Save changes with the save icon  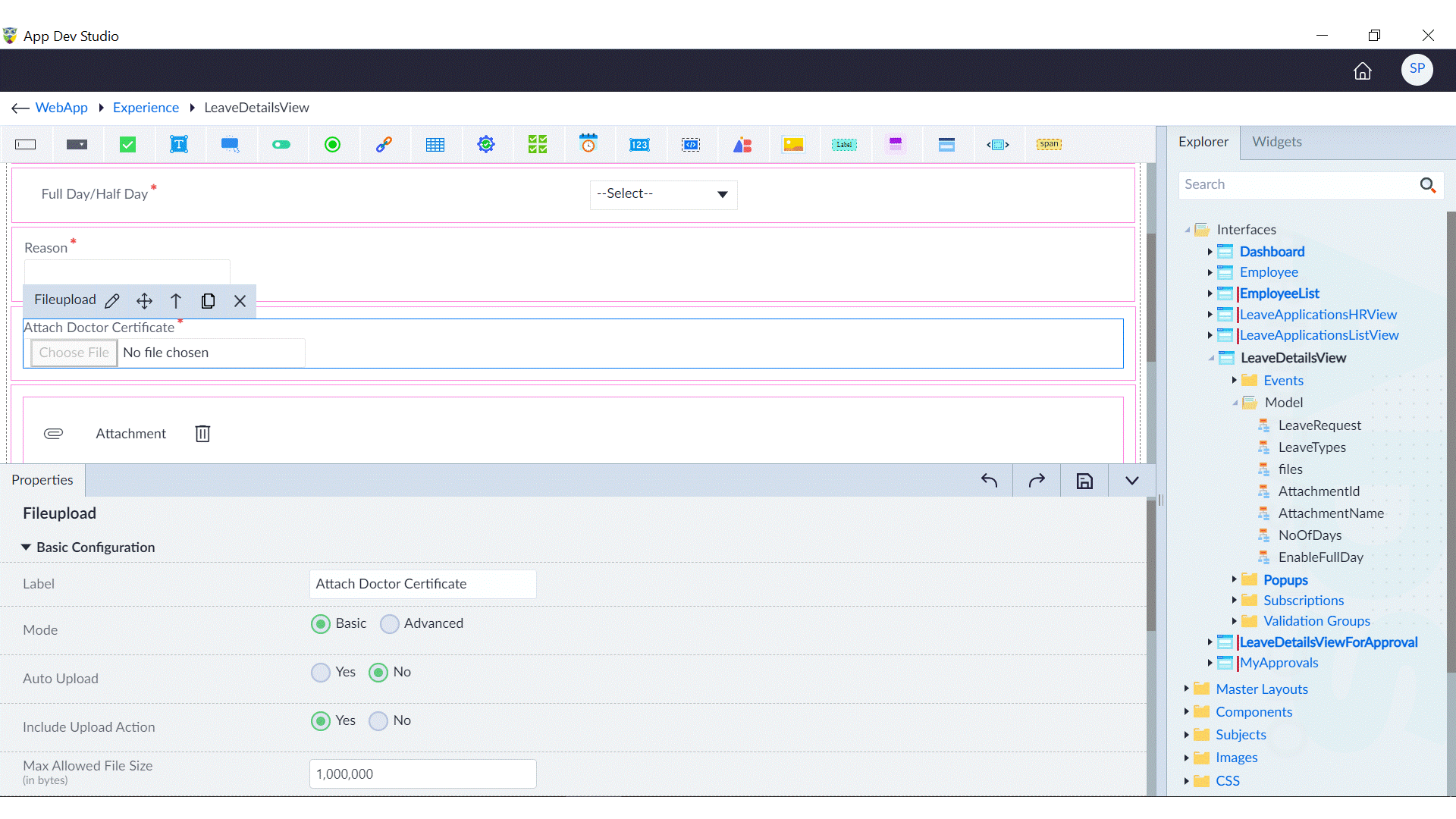1084,481
